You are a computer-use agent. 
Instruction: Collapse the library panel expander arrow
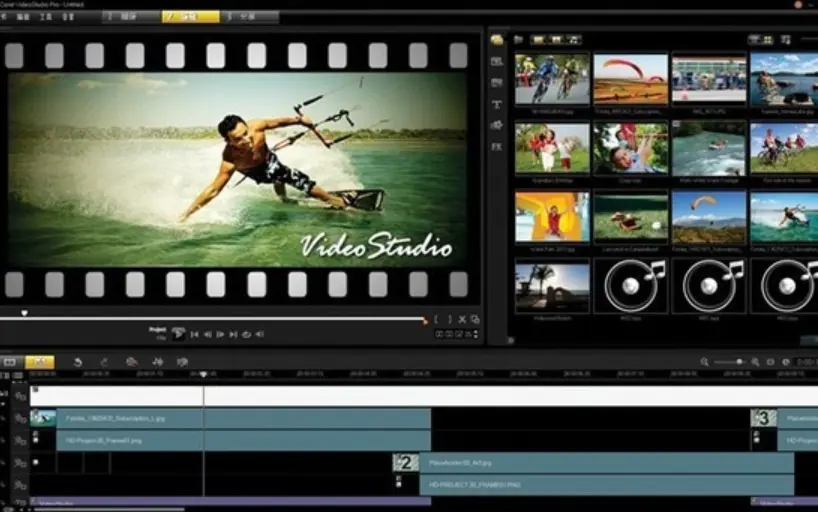point(511,341)
